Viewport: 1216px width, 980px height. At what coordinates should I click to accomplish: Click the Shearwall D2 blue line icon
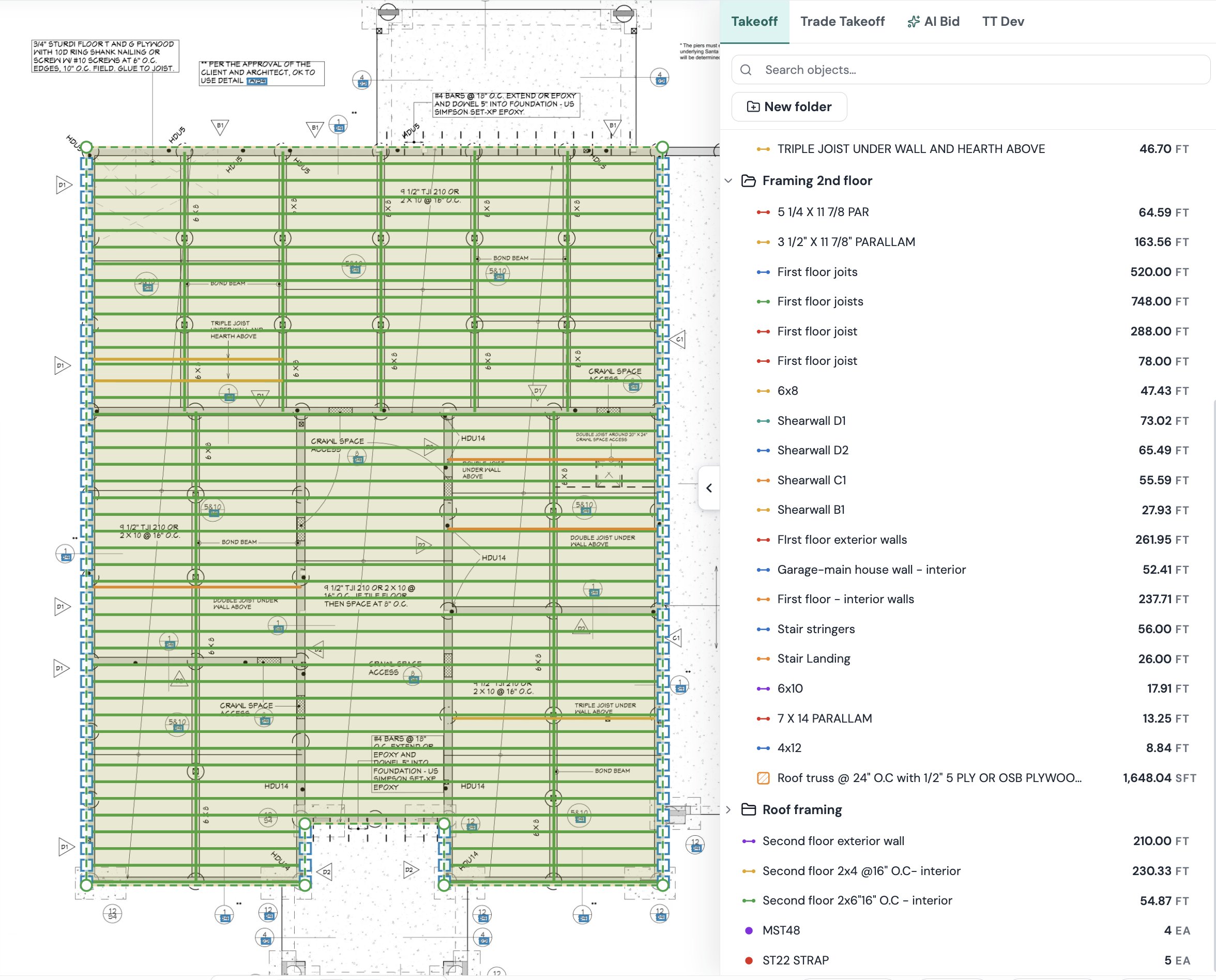tap(763, 451)
